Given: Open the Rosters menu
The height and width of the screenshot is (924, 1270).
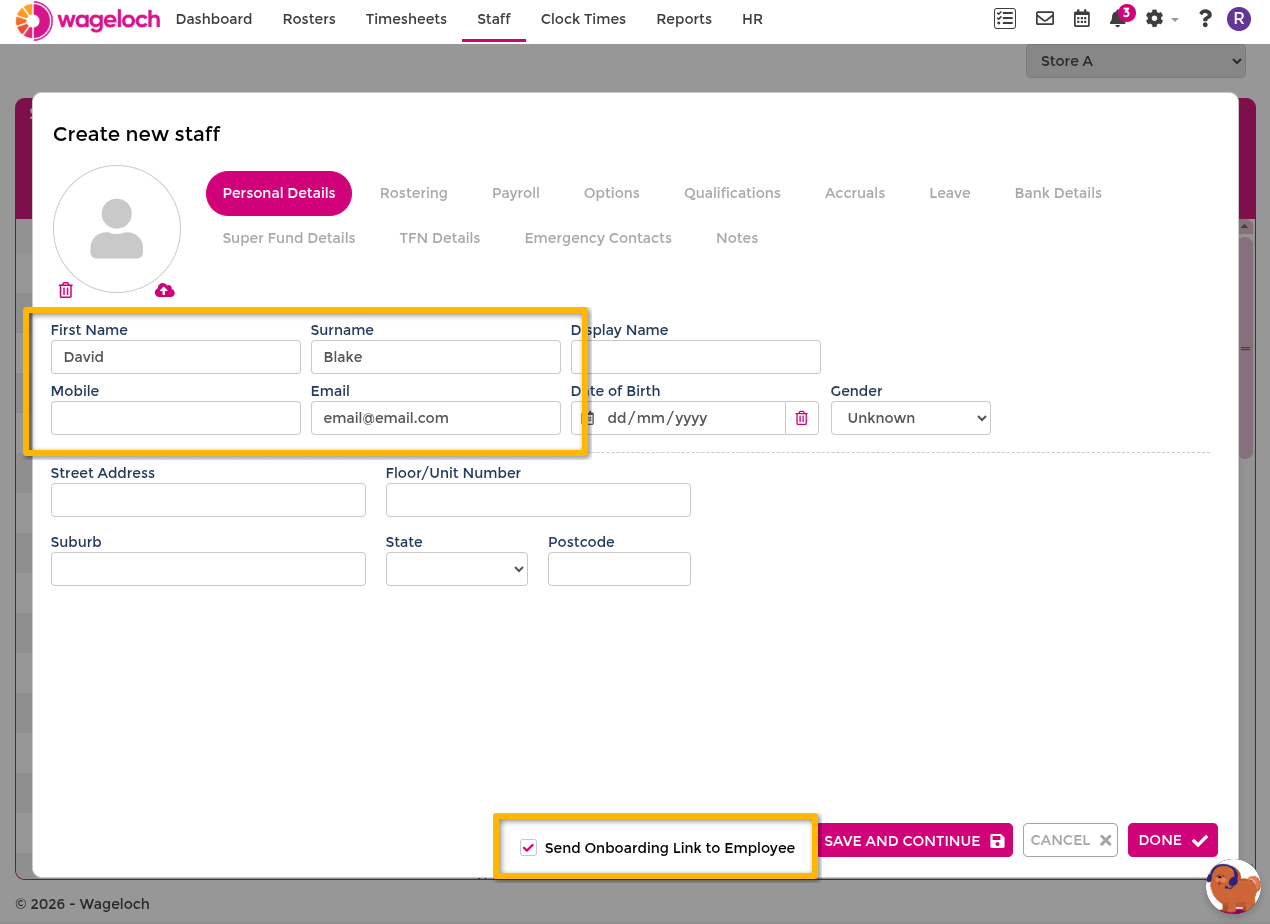Looking at the screenshot, I should [309, 19].
